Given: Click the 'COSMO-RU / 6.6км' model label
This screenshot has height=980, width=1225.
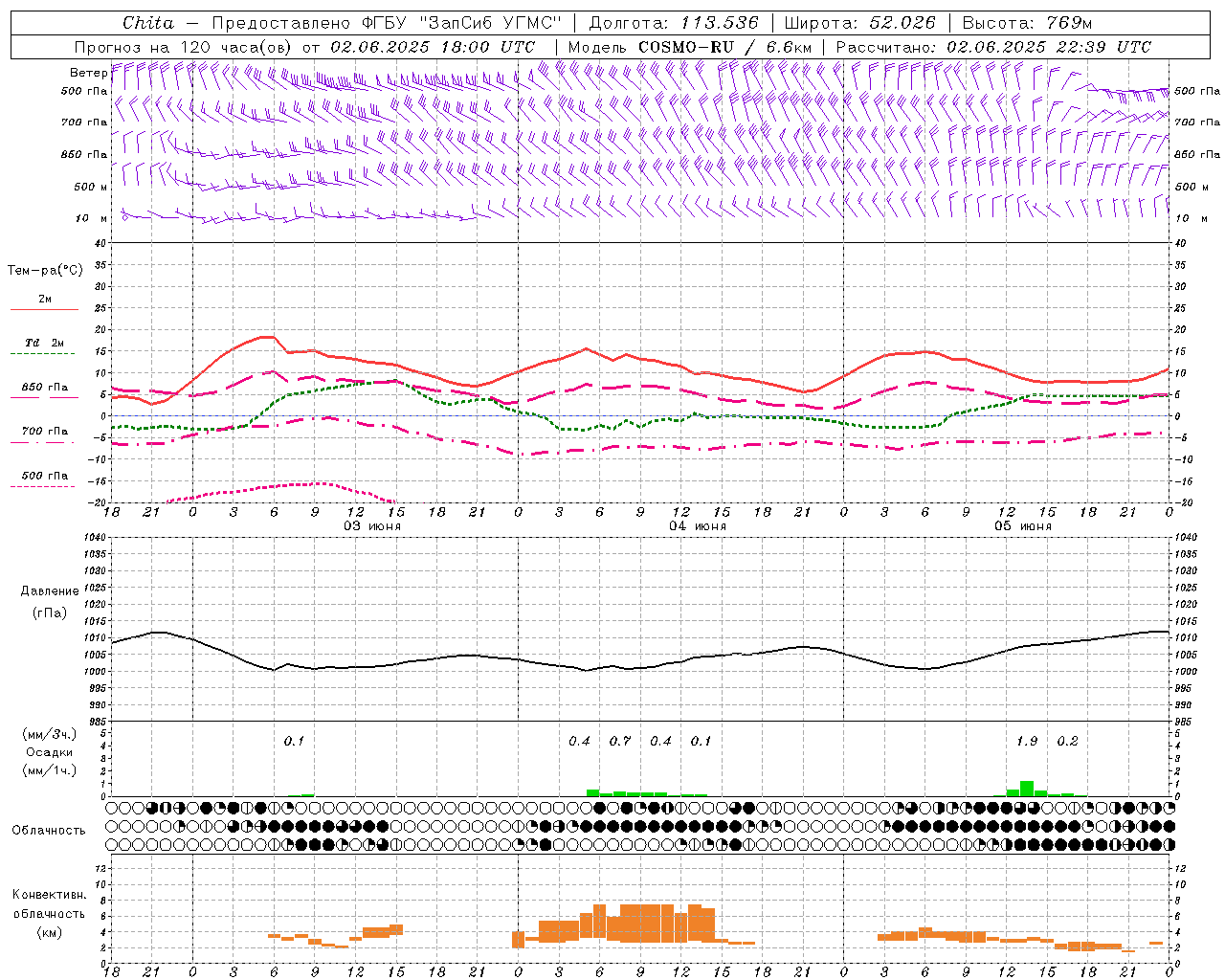Looking at the screenshot, I should (x=725, y=47).
